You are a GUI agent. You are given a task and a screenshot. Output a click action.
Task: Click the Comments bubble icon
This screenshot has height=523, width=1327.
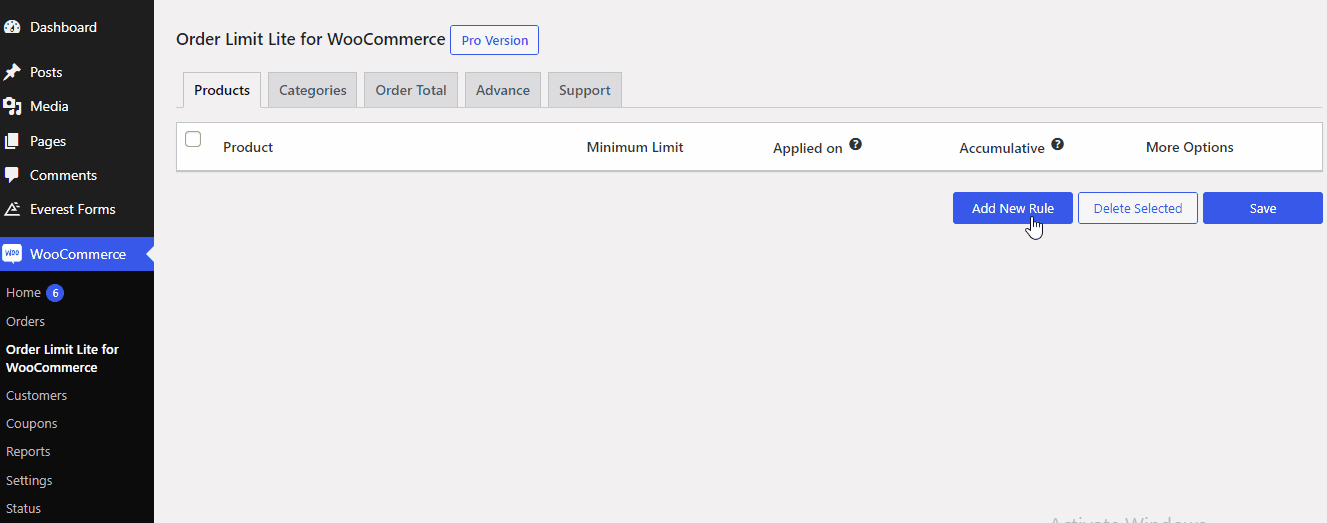[12, 175]
